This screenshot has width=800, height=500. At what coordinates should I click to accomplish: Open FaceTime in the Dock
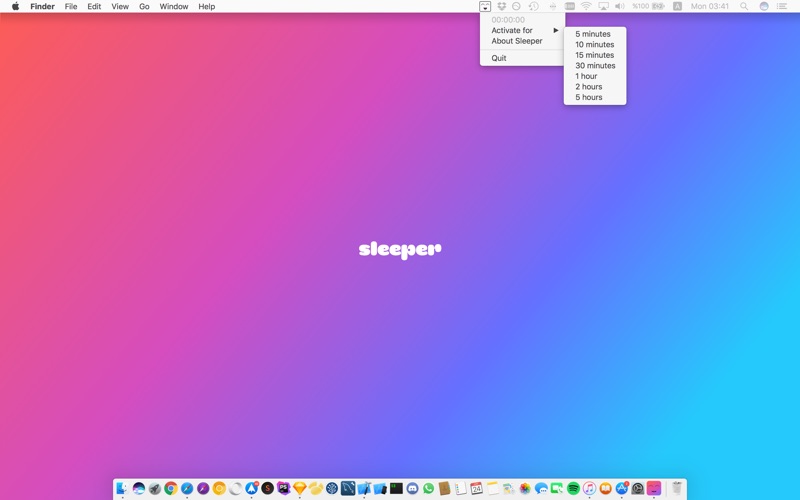pyautogui.click(x=557, y=488)
